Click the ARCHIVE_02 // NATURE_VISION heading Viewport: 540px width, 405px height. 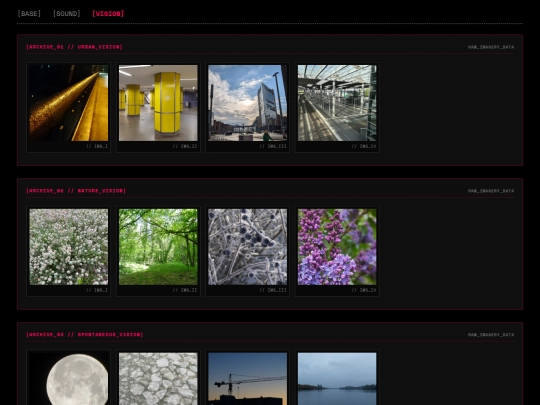click(x=76, y=191)
